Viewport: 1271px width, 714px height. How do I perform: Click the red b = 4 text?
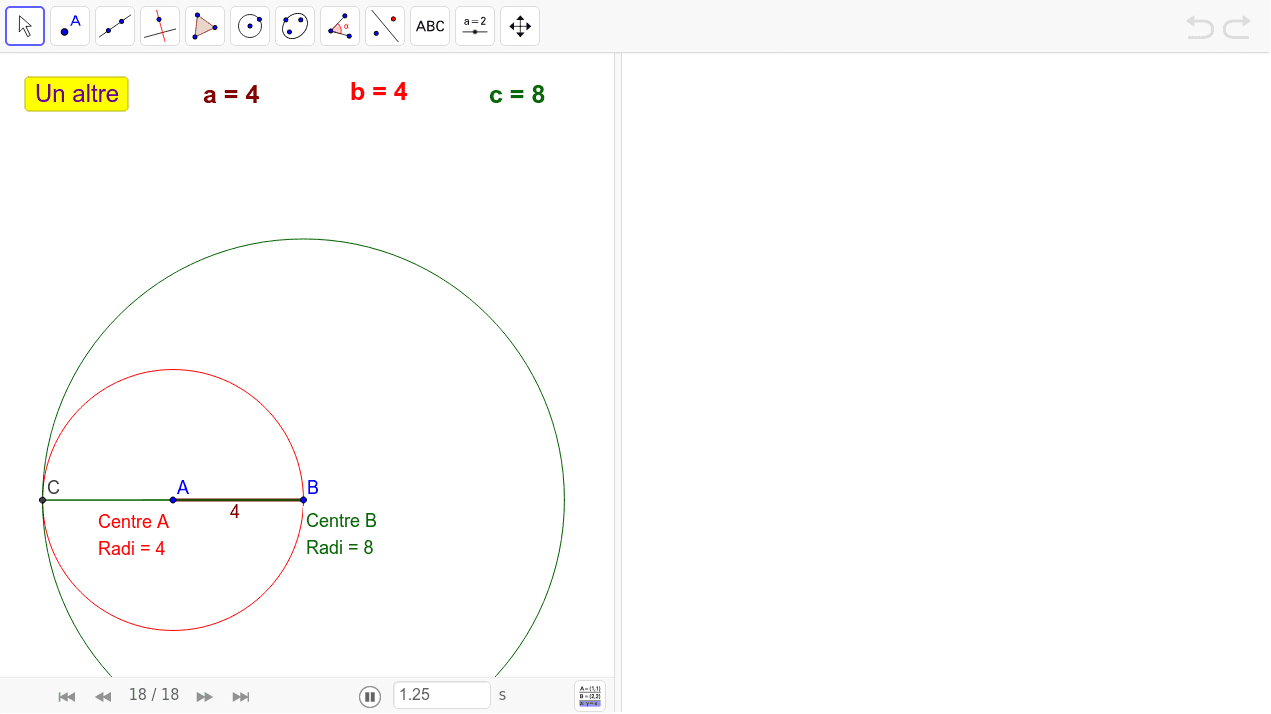click(379, 92)
